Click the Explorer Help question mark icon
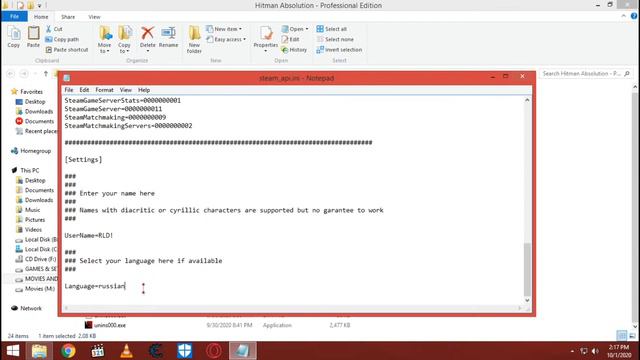Screen dimensions: 640x360 pyautogui.click(x=633, y=16)
